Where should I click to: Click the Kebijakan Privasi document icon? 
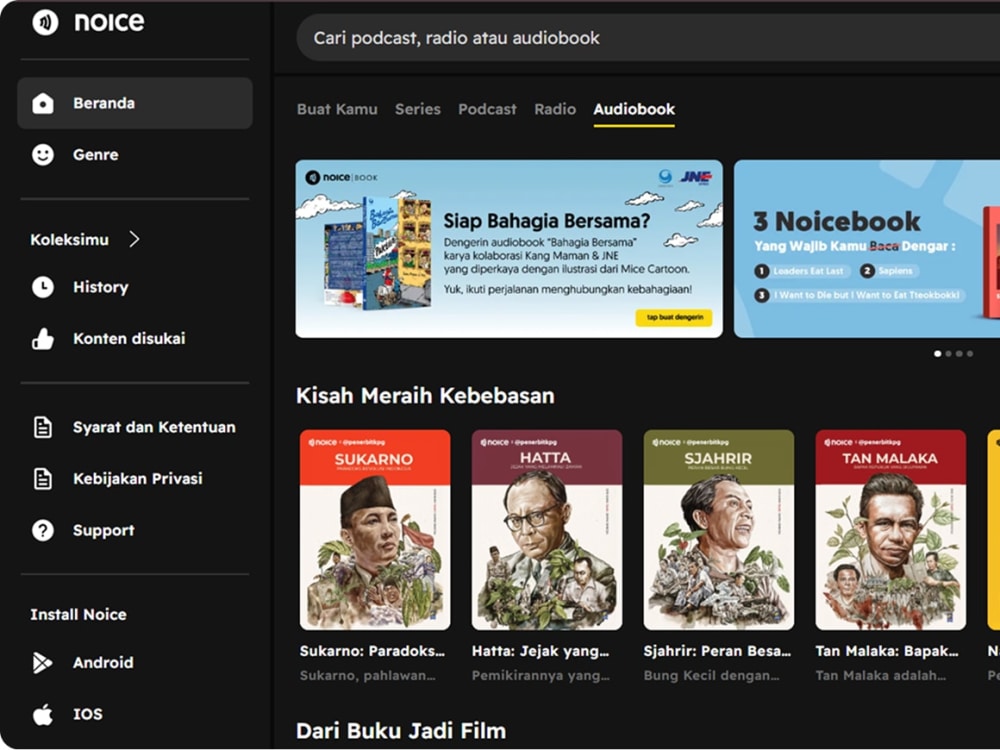click(x=43, y=478)
